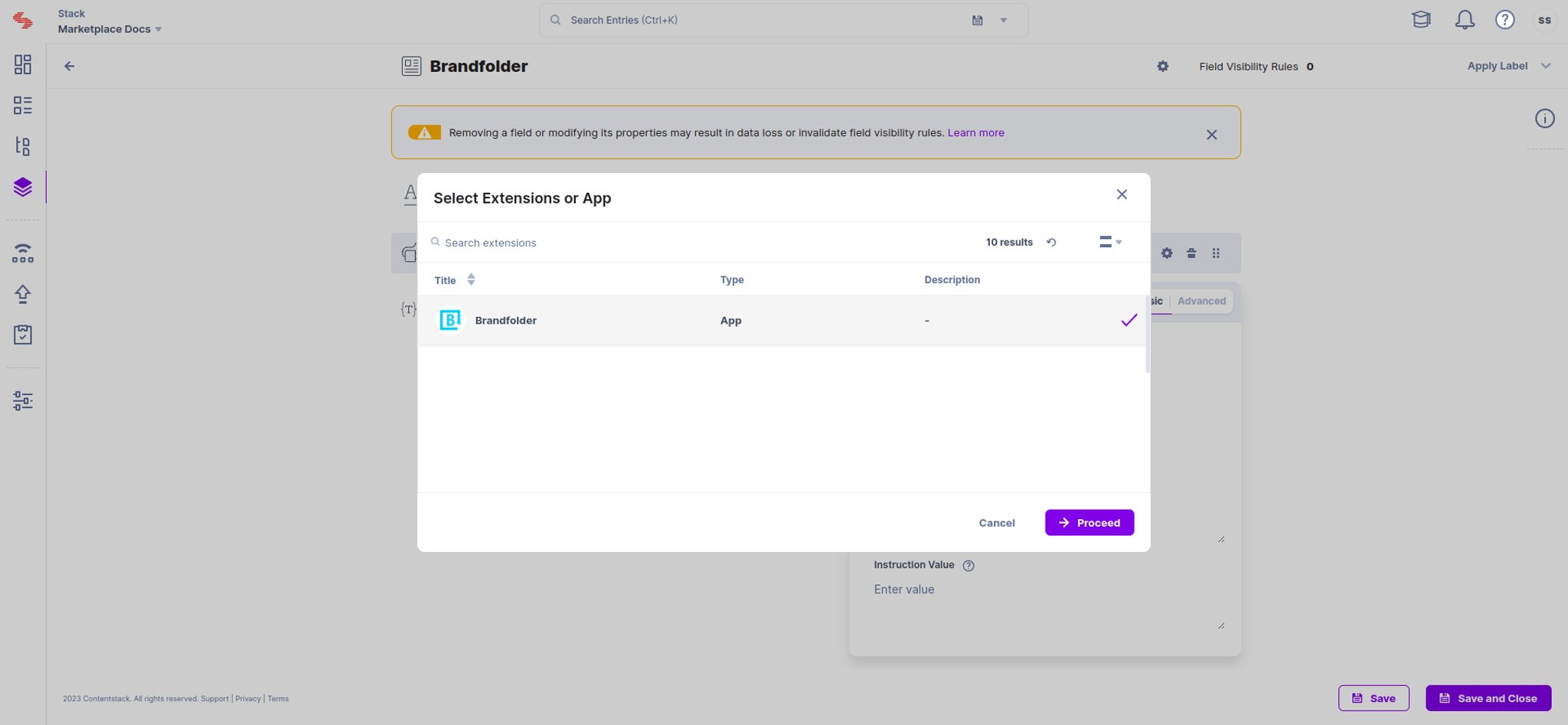
Task: Open content type settings gear icon
Action: pos(1163,67)
